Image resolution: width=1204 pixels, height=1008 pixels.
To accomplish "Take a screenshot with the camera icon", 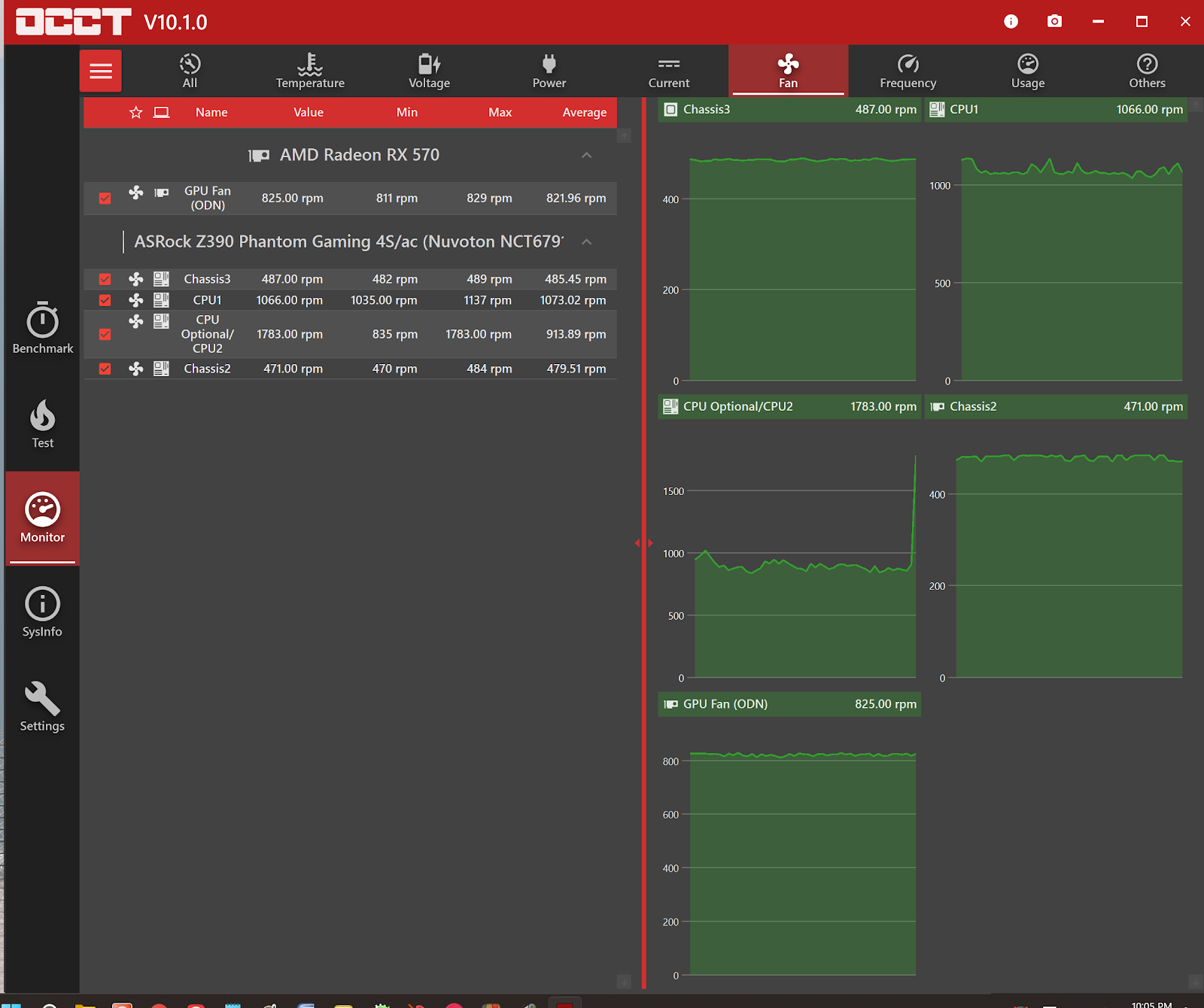I will 1055,21.
